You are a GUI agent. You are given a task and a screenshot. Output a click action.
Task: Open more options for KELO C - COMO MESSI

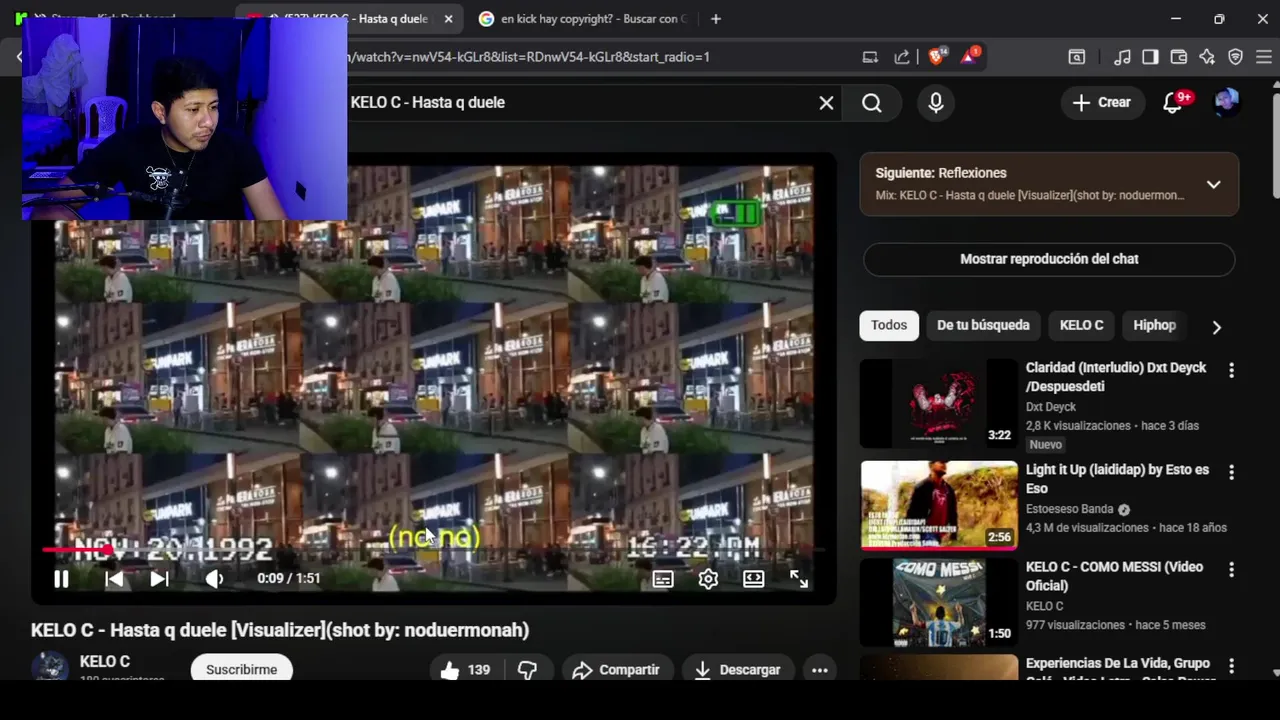click(x=1231, y=569)
